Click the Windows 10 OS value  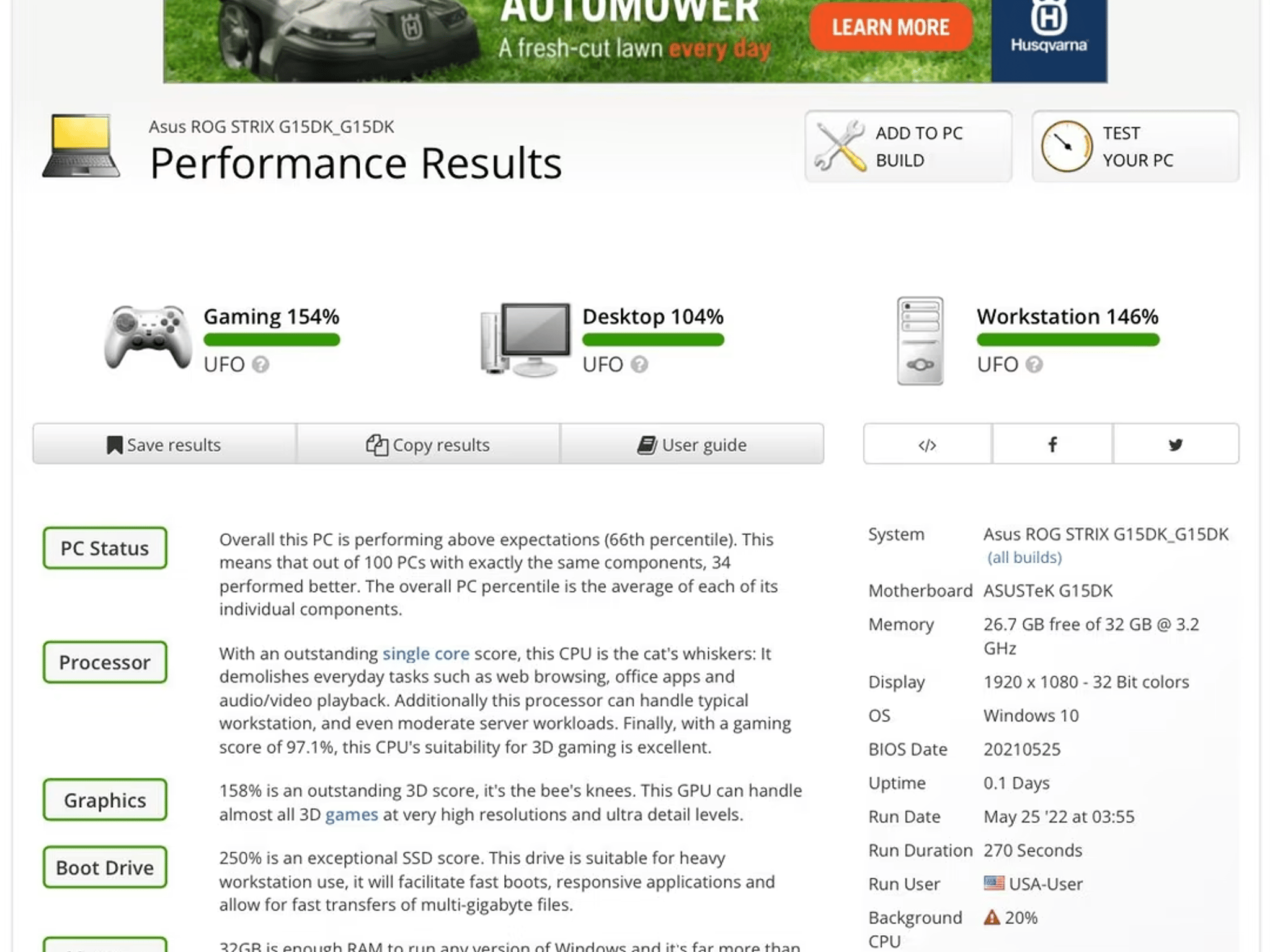click(1031, 715)
